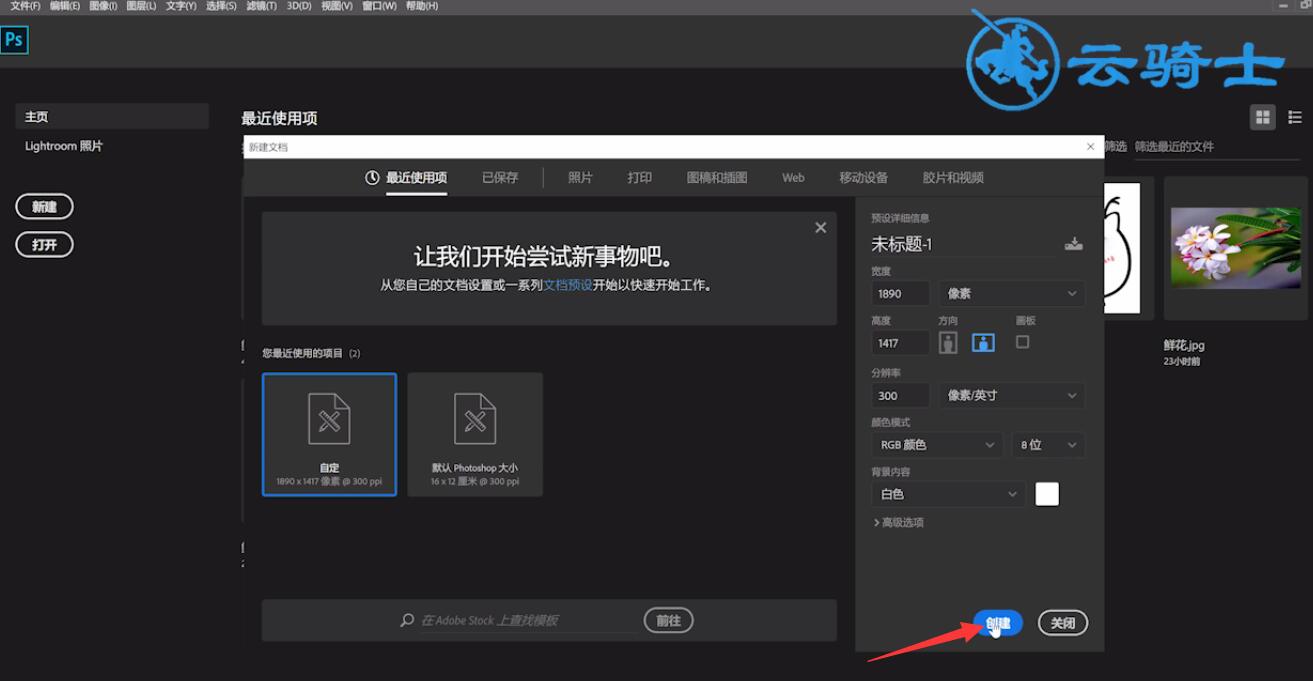The image size is (1313, 681).
Task: Select the 自定 1890 x 1417 preset
Action: coord(329,434)
